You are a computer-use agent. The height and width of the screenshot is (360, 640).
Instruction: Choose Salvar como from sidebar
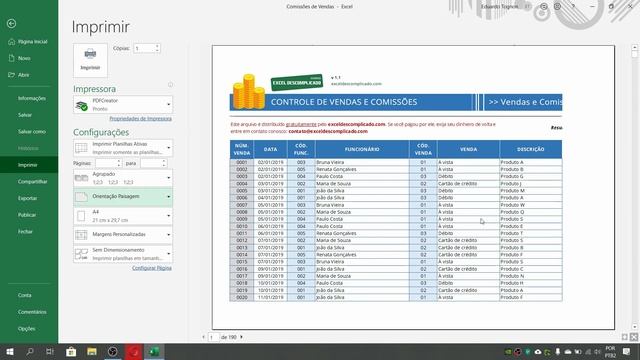[x=29, y=132]
